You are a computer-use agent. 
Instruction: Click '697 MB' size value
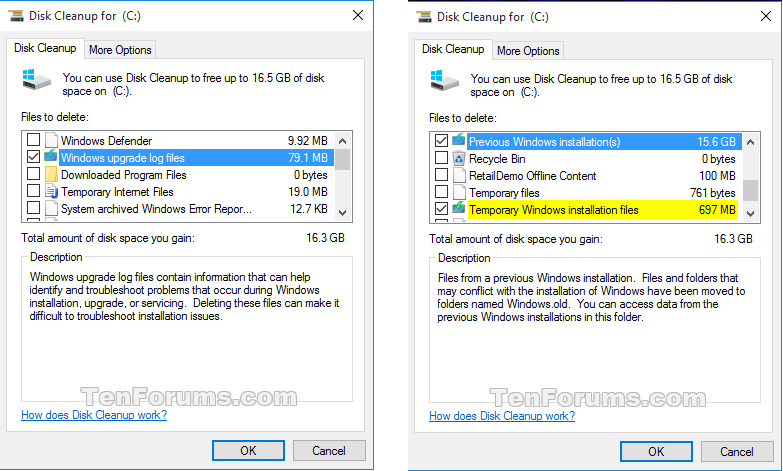717,210
